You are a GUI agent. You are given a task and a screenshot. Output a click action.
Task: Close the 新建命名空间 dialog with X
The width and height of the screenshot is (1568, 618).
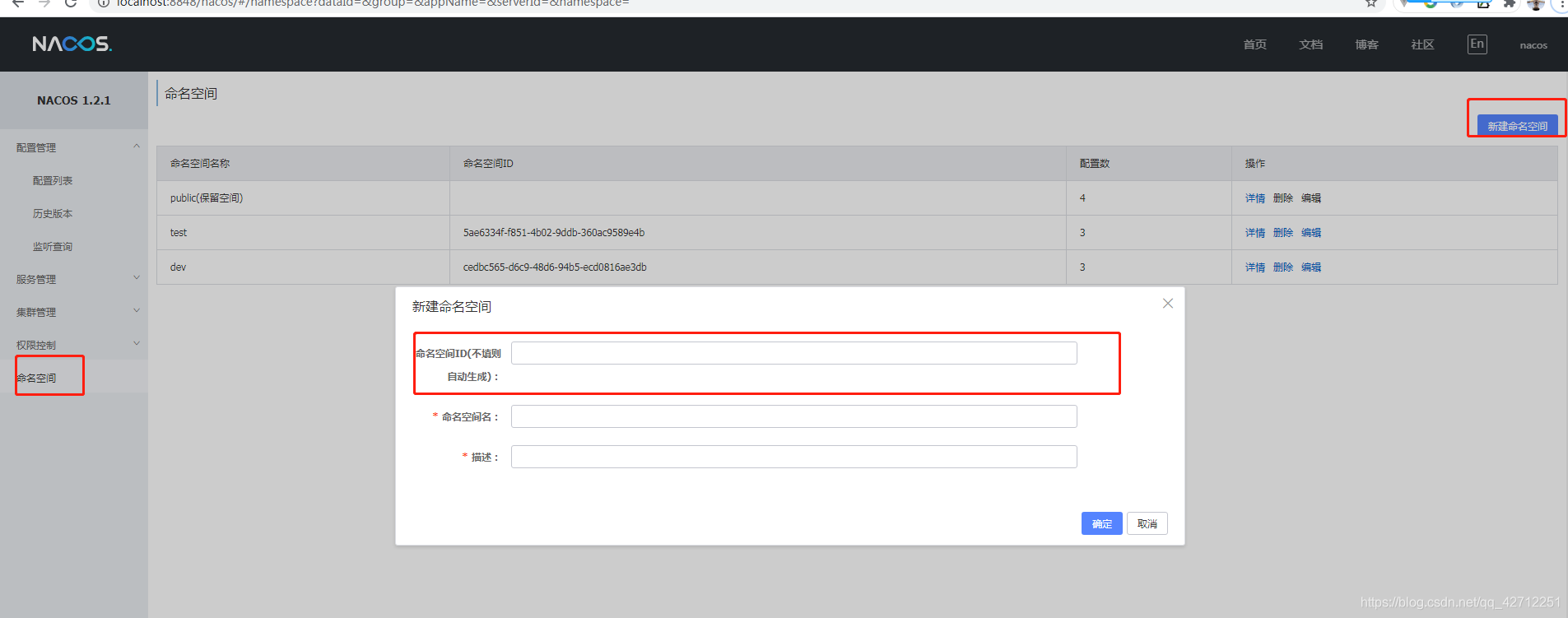(1167, 304)
